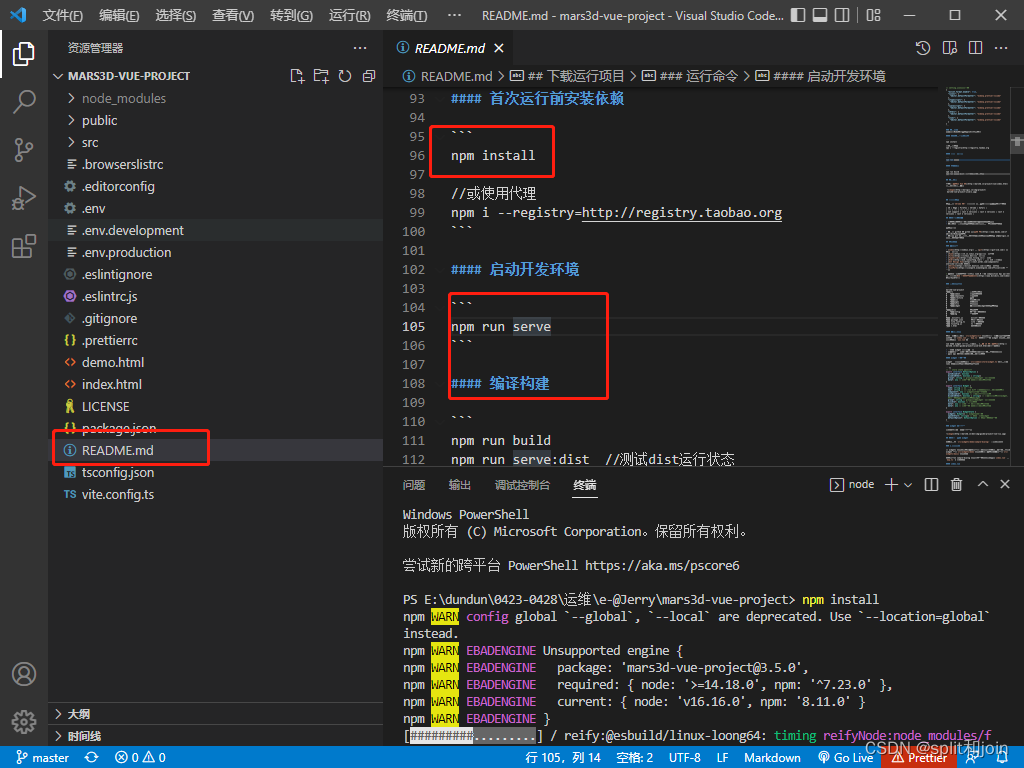The width and height of the screenshot is (1024, 768).
Task: Click Prettier status bar item
Action: click(920, 757)
